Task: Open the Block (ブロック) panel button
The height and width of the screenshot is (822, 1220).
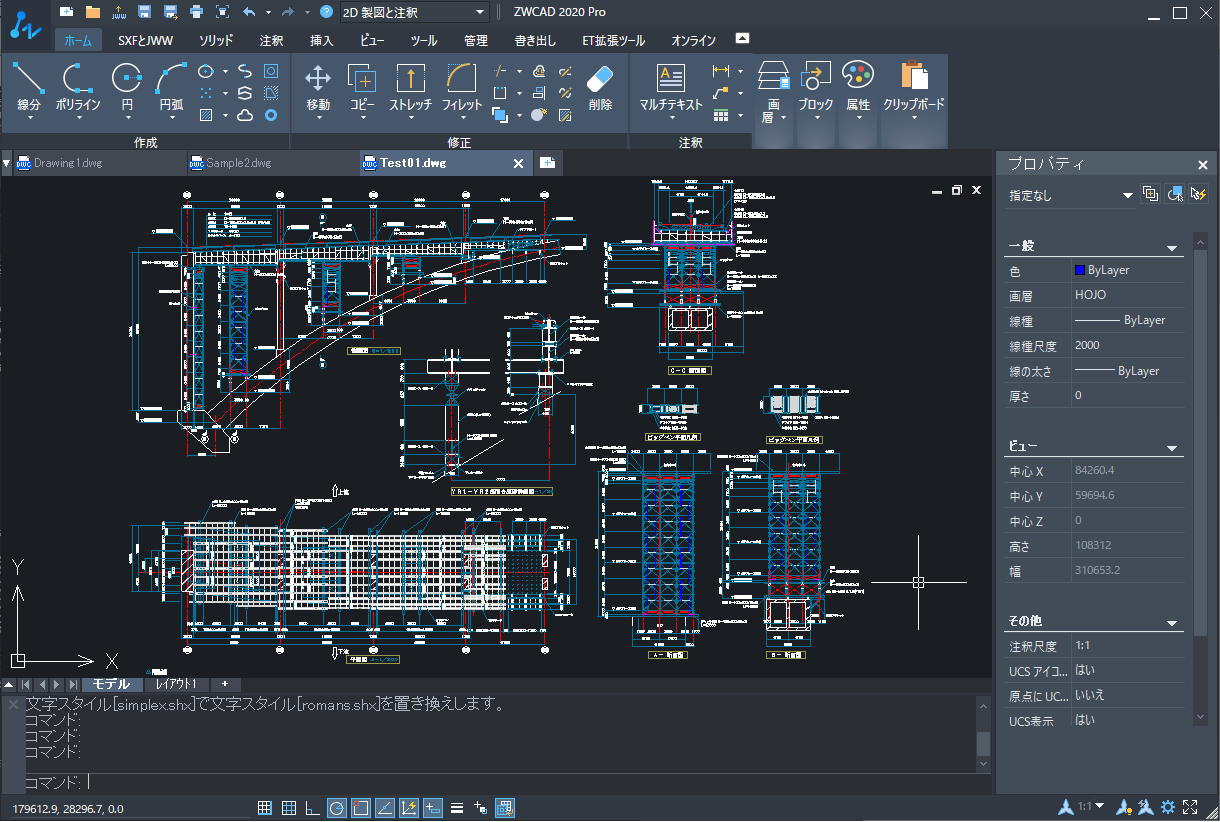Action: (x=815, y=87)
